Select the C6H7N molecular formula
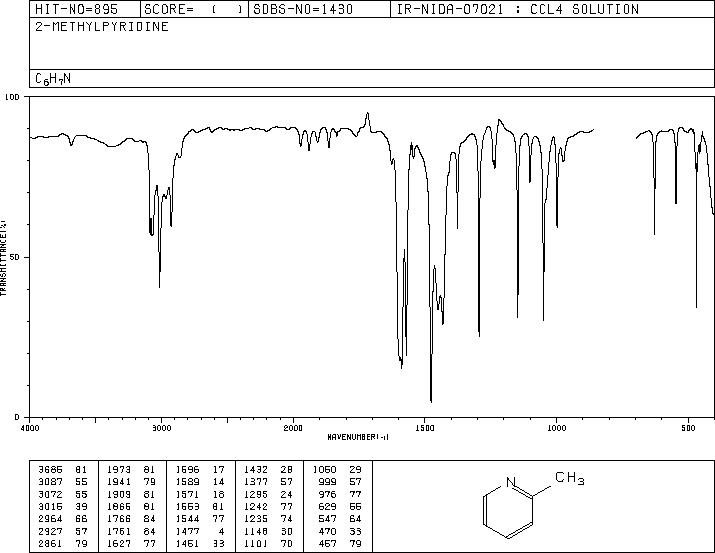715x553 pixels. click(53, 79)
